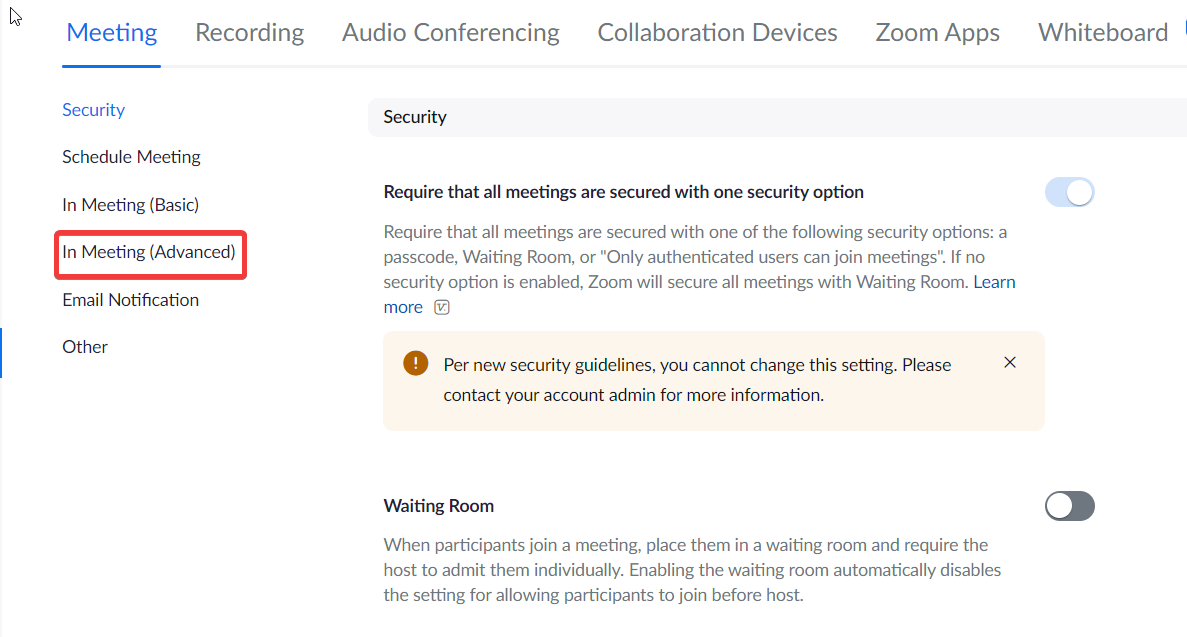The image size is (1187, 637).
Task: Go to Collaboration Devices tab
Action: pos(717,33)
